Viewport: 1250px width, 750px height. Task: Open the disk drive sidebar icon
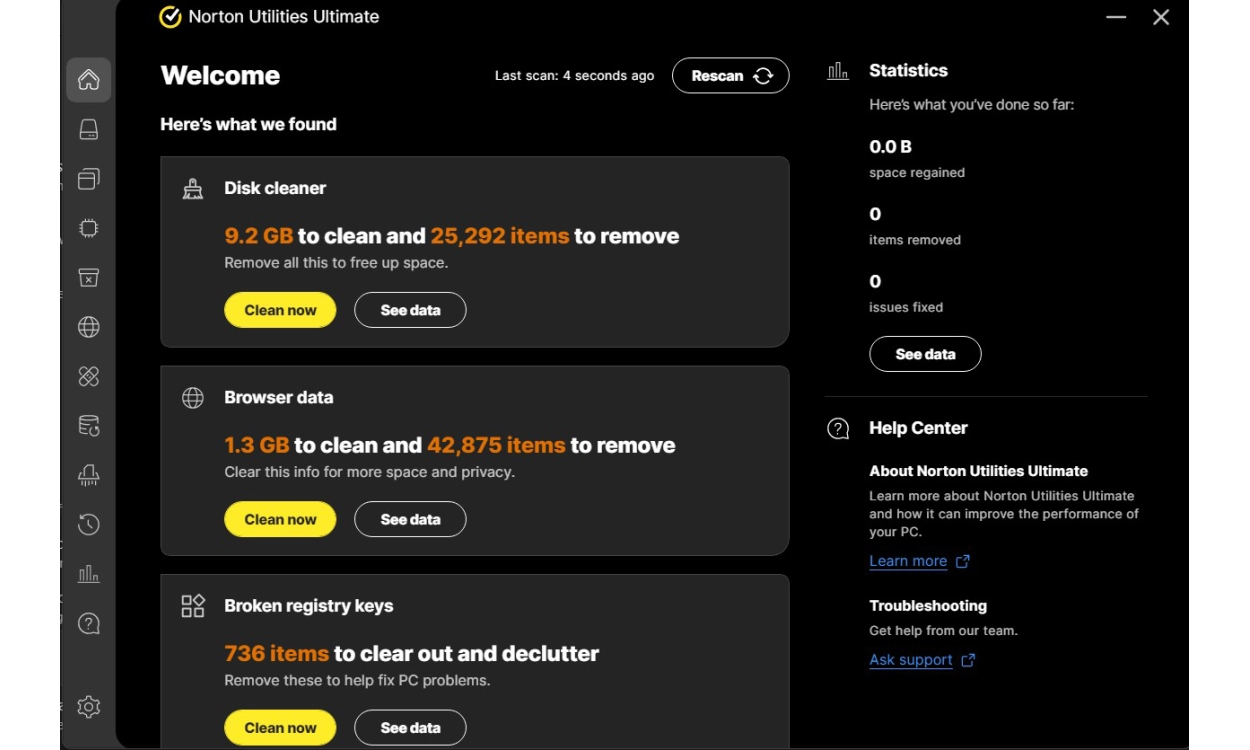pyautogui.click(x=89, y=130)
